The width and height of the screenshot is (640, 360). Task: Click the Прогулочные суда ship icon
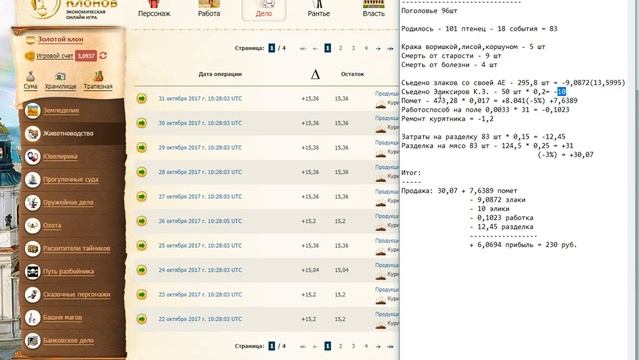tap(32, 180)
